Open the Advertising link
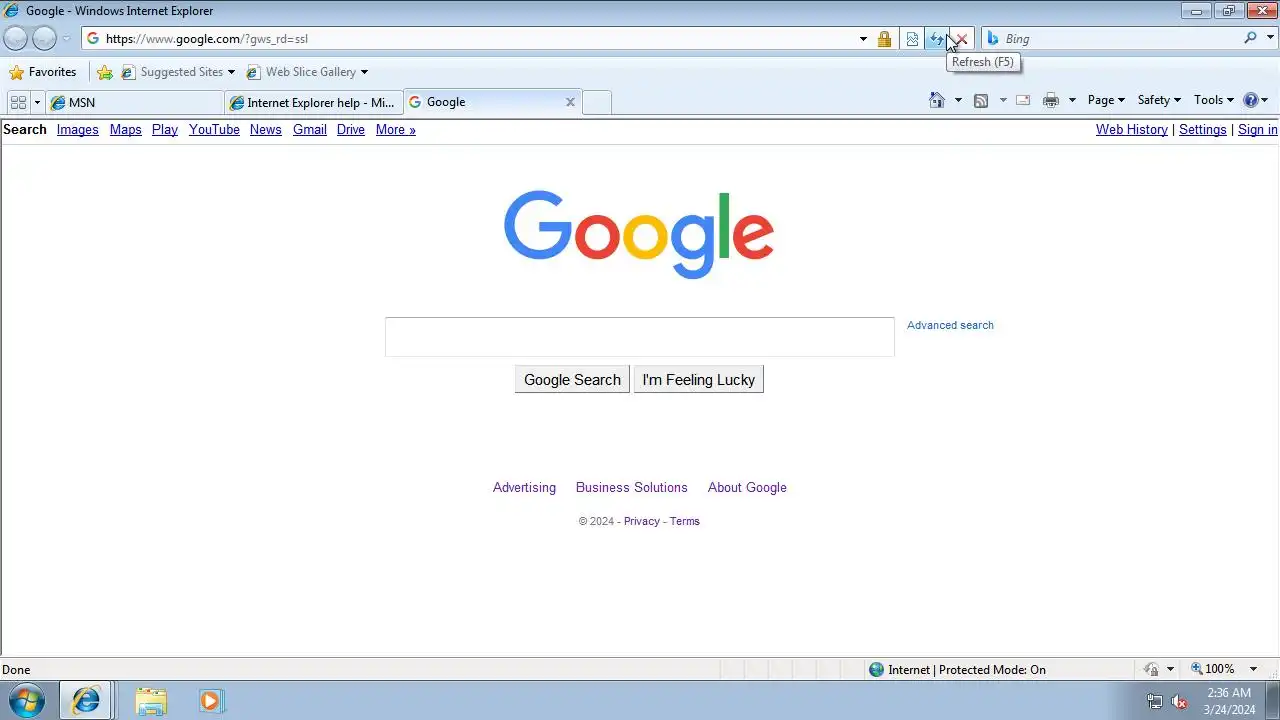Screen dimensions: 1280x720 pos(524,488)
